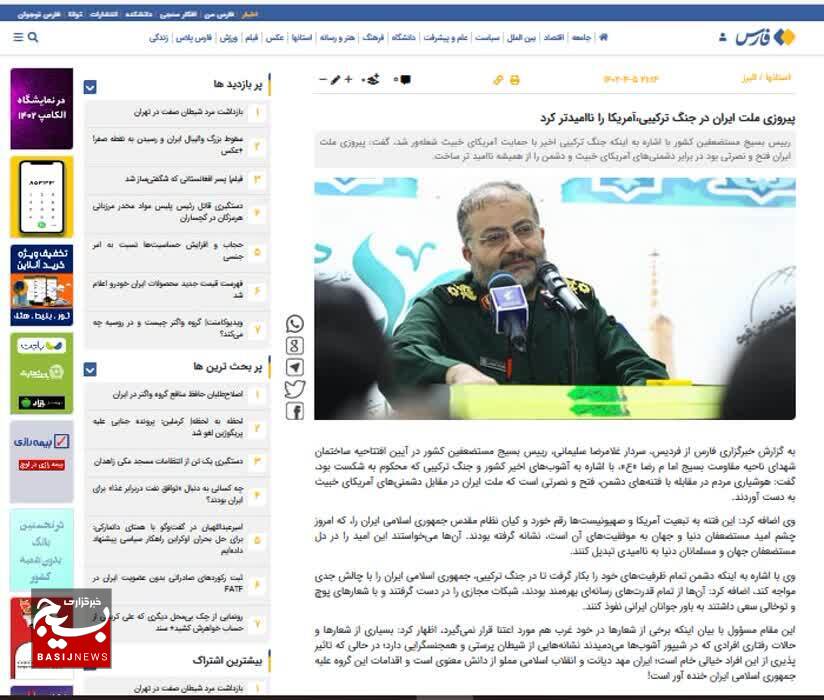Viewport: 824px width, 700px height.
Task: Open بازداشت مرد شیطان صفت under بیشترین اشتراک
Action: point(188,688)
